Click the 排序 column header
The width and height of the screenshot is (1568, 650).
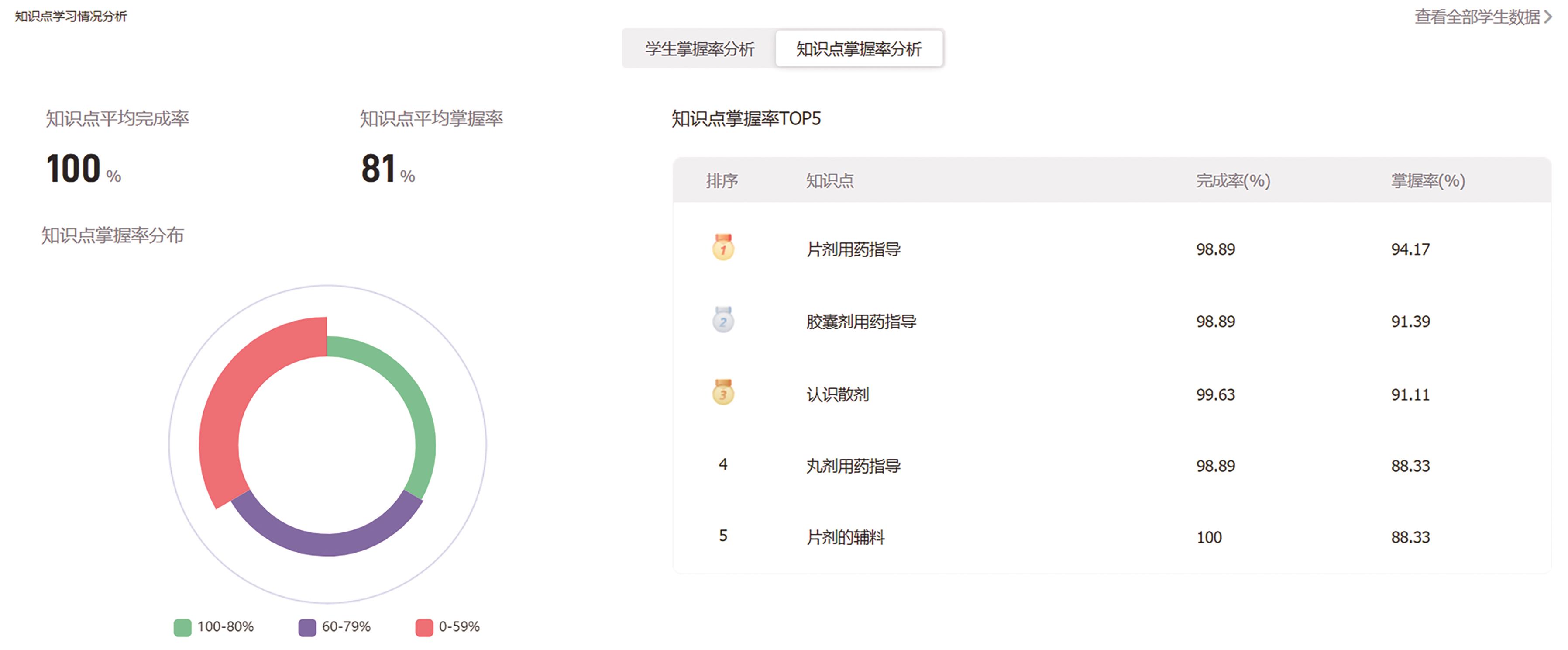[x=721, y=181]
